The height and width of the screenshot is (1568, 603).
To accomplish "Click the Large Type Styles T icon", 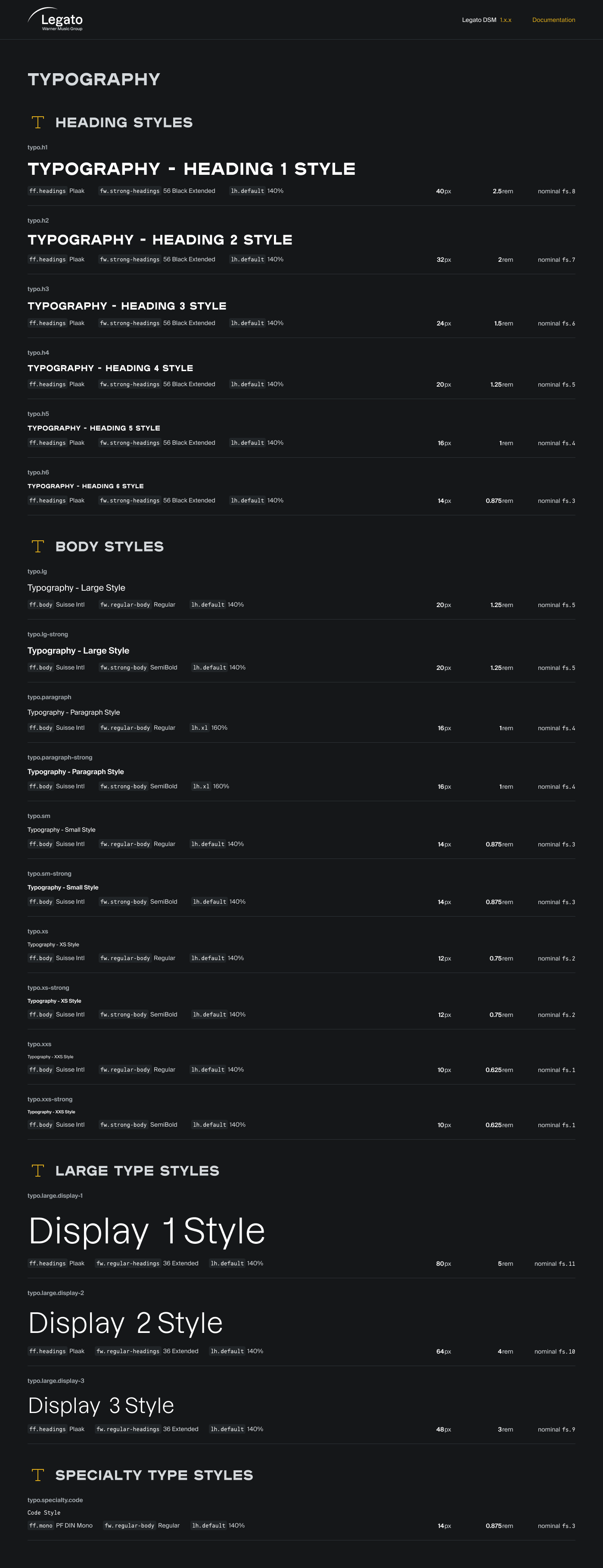I will pyautogui.click(x=38, y=1171).
